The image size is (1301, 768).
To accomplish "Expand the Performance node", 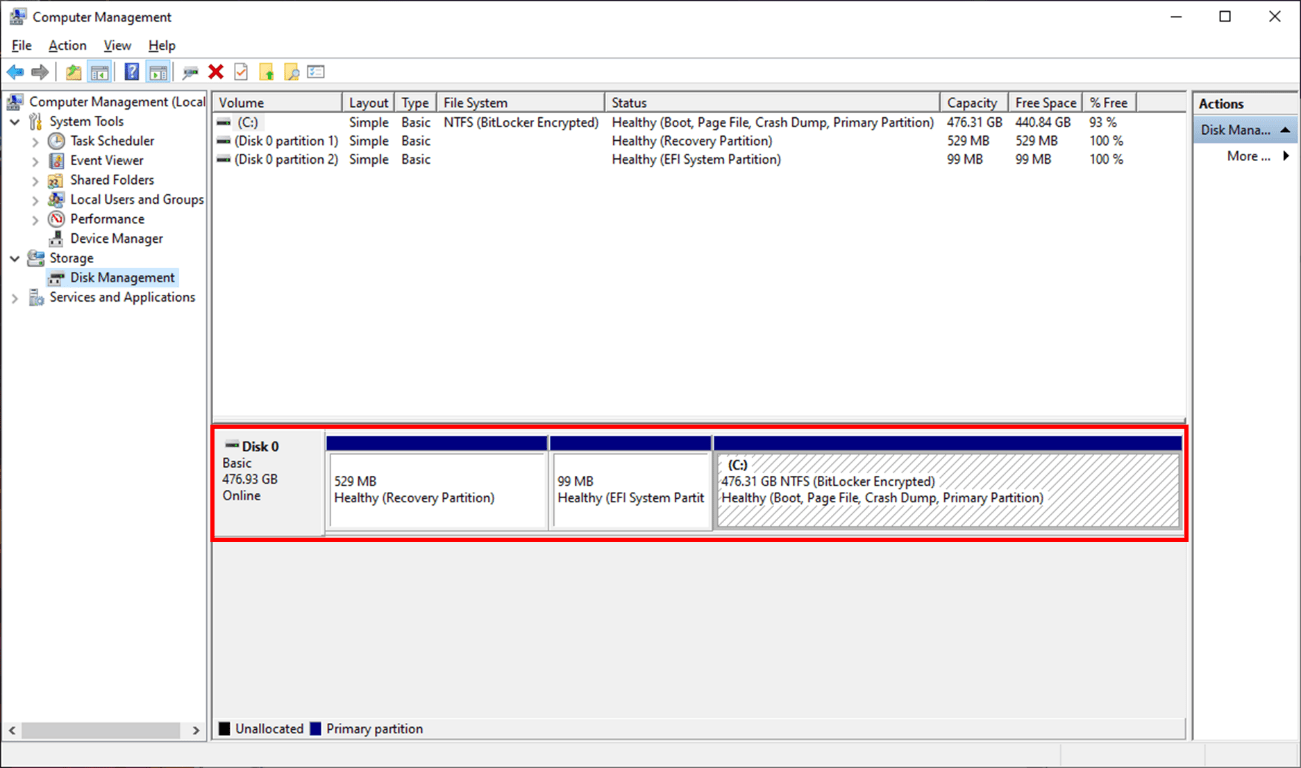I will tap(36, 219).
